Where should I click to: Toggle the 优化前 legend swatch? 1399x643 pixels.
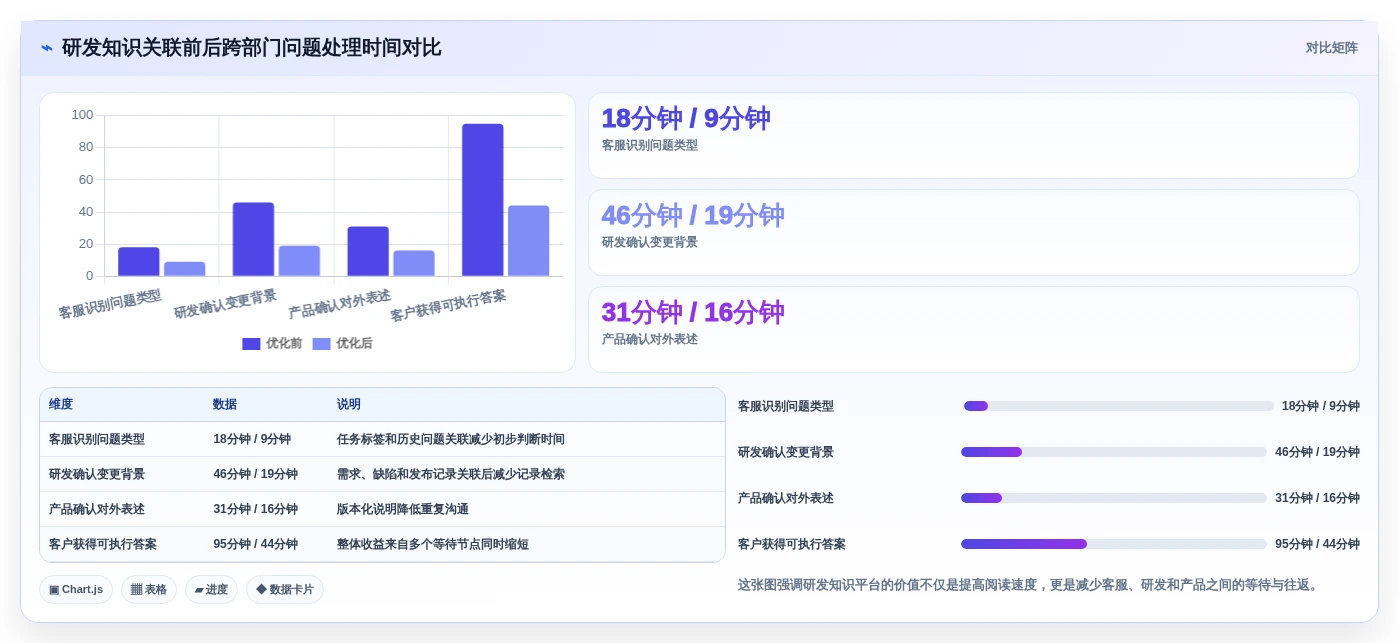(251, 344)
